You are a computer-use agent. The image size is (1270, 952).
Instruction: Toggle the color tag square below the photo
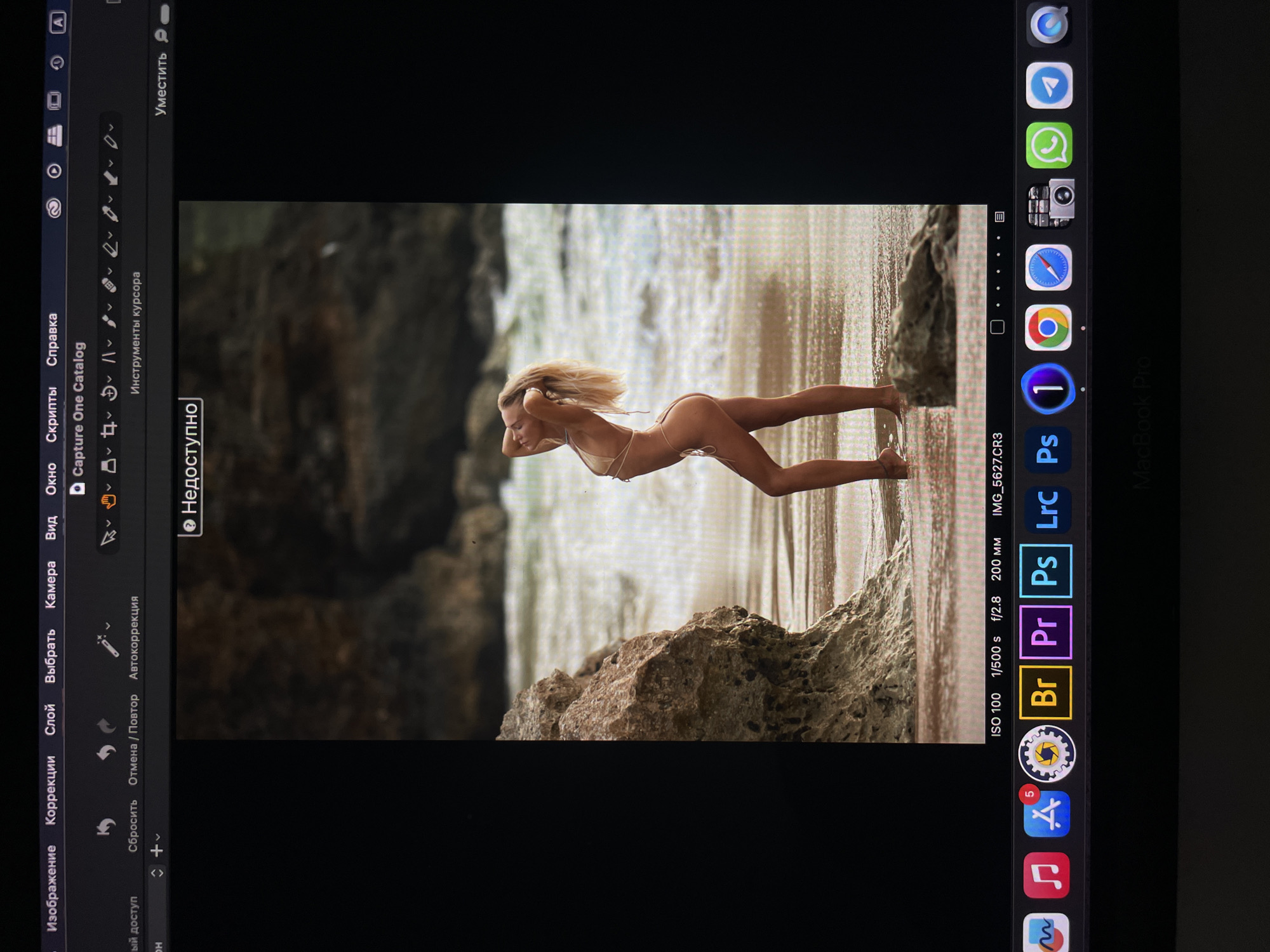(998, 327)
